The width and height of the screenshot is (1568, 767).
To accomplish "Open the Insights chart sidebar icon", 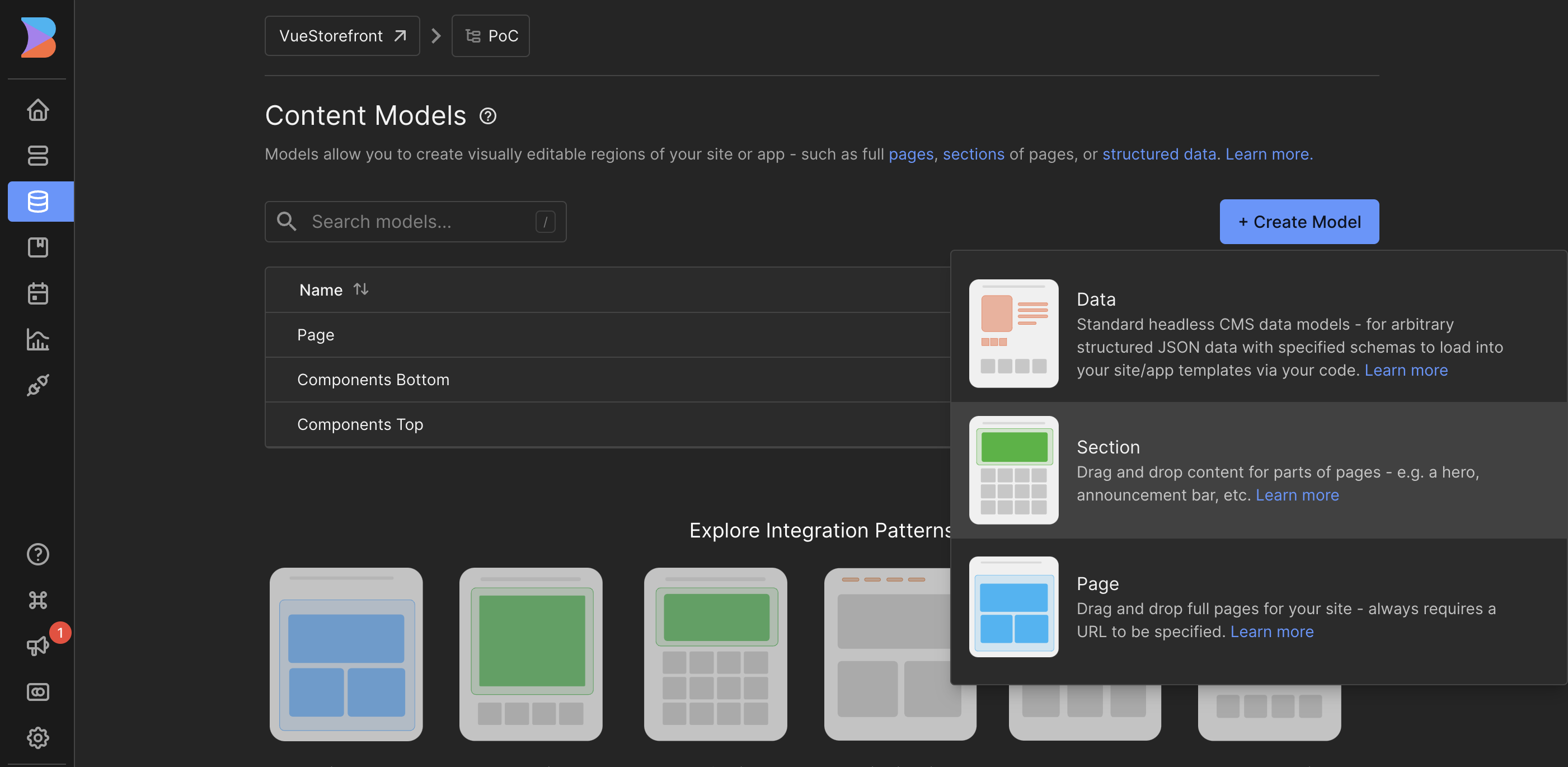I will [x=37, y=339].
